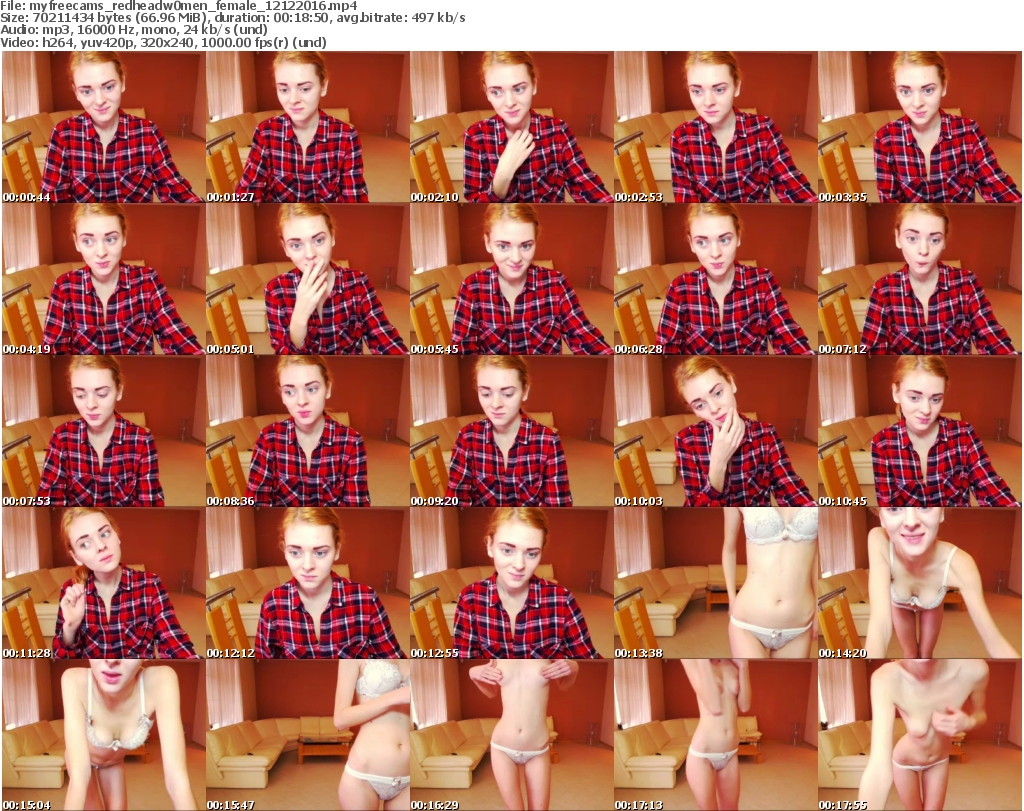The height and width of the screenshot is (811, 1024).
Task: Pick the frame labeled 00:17:13
Action: [x=715, y=735]
